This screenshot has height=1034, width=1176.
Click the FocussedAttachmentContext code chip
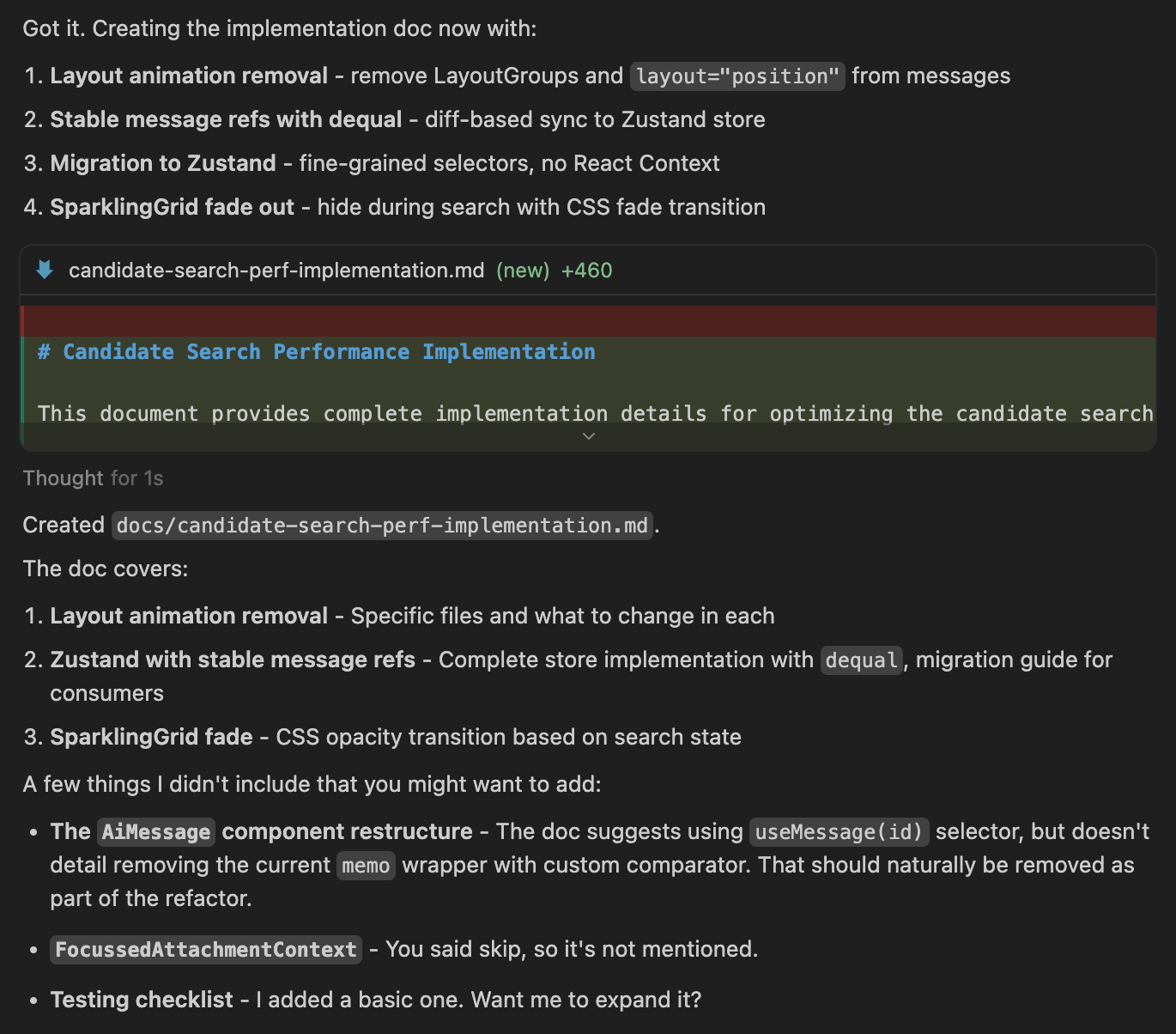pyautogui.click(x=206, y=950)
